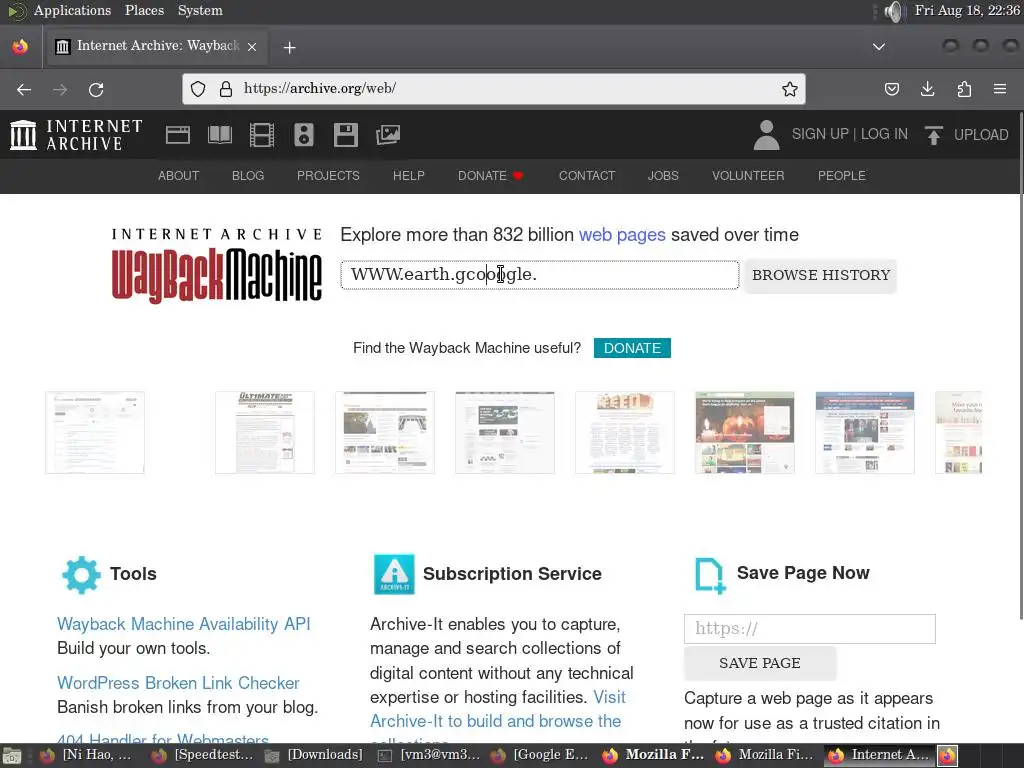Image resolution: width=1024 pixels, height=768 pixels.
Task: Click the teal DONATE button
Action: point(632,348)
